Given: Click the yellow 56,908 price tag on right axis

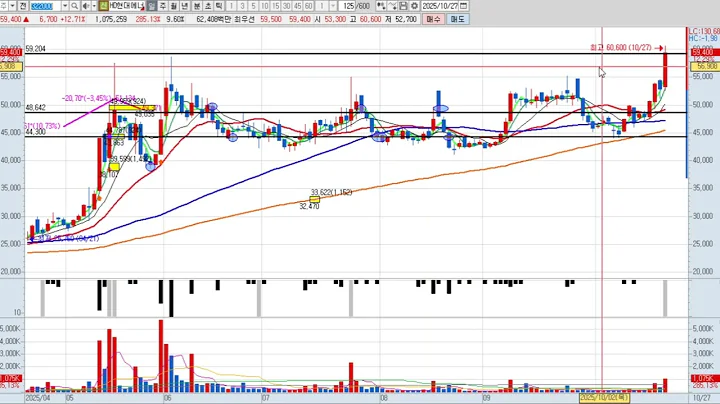Looking at the screenshot, I should point(705,67).
